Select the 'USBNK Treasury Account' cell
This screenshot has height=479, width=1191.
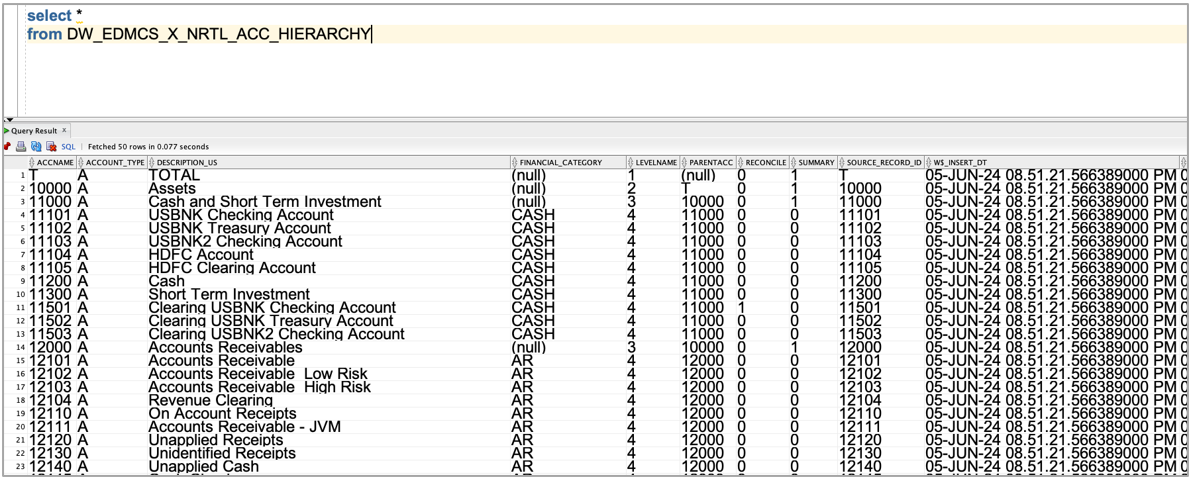click(330, 228)
